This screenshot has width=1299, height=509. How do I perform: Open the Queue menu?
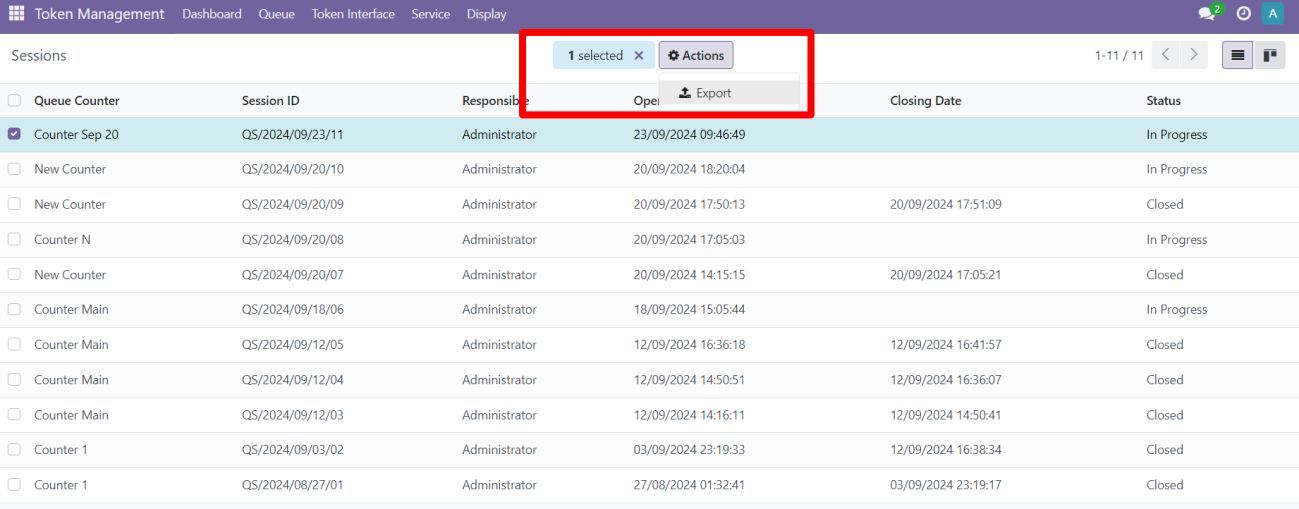click(x=276, y=14)
